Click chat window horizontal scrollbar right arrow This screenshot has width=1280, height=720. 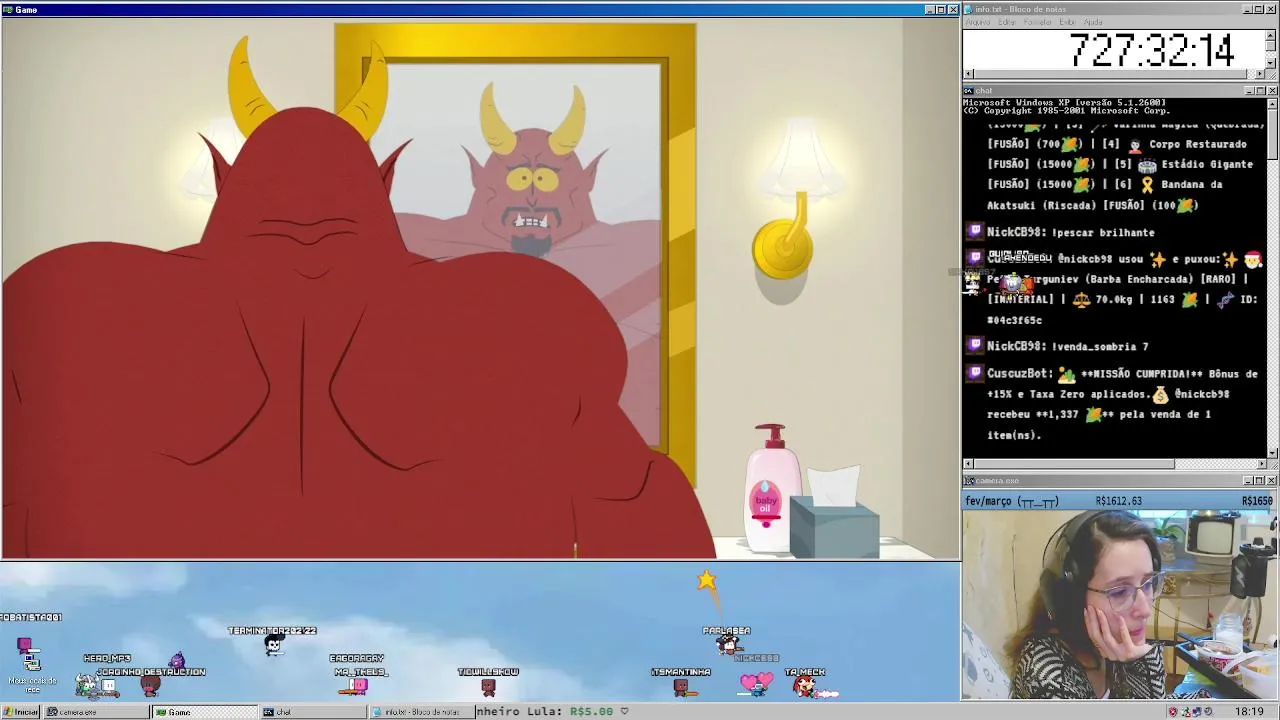(1261, 464)
